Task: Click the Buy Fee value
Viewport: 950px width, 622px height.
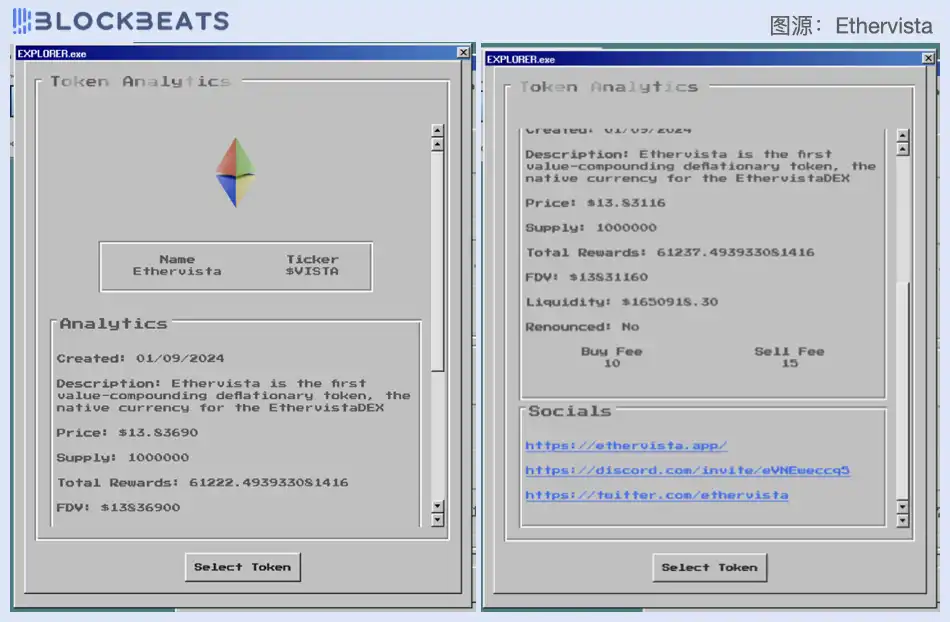Action: point(611,364)
